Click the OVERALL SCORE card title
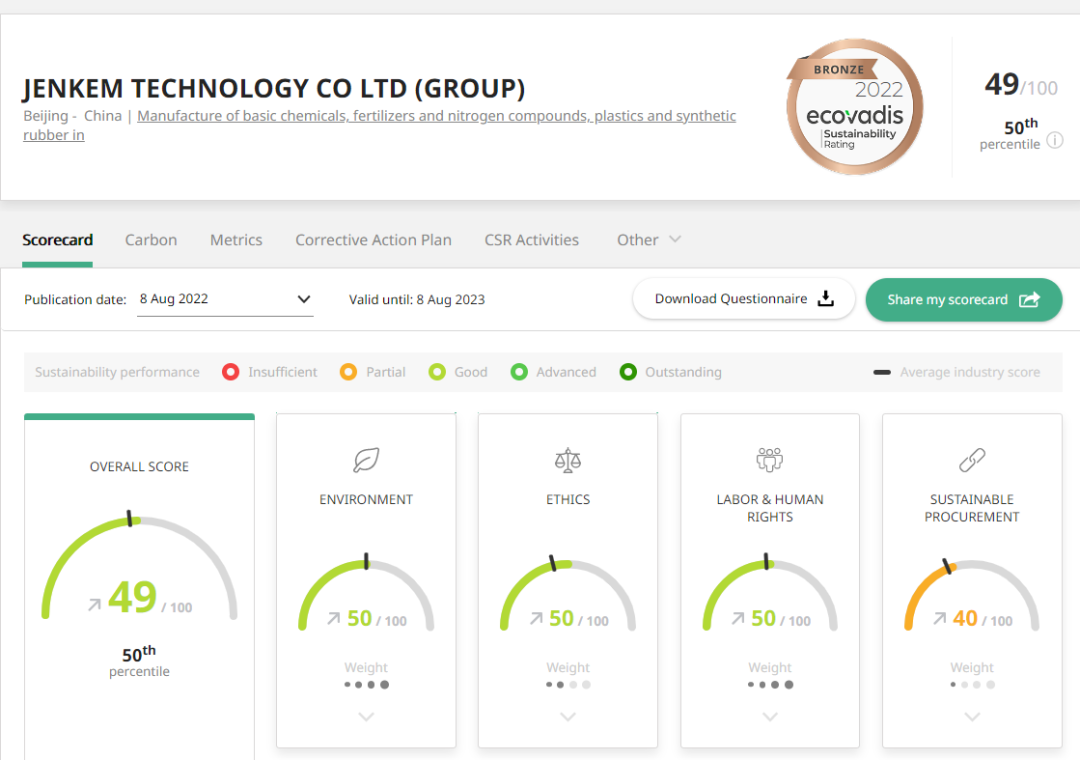 139,466
